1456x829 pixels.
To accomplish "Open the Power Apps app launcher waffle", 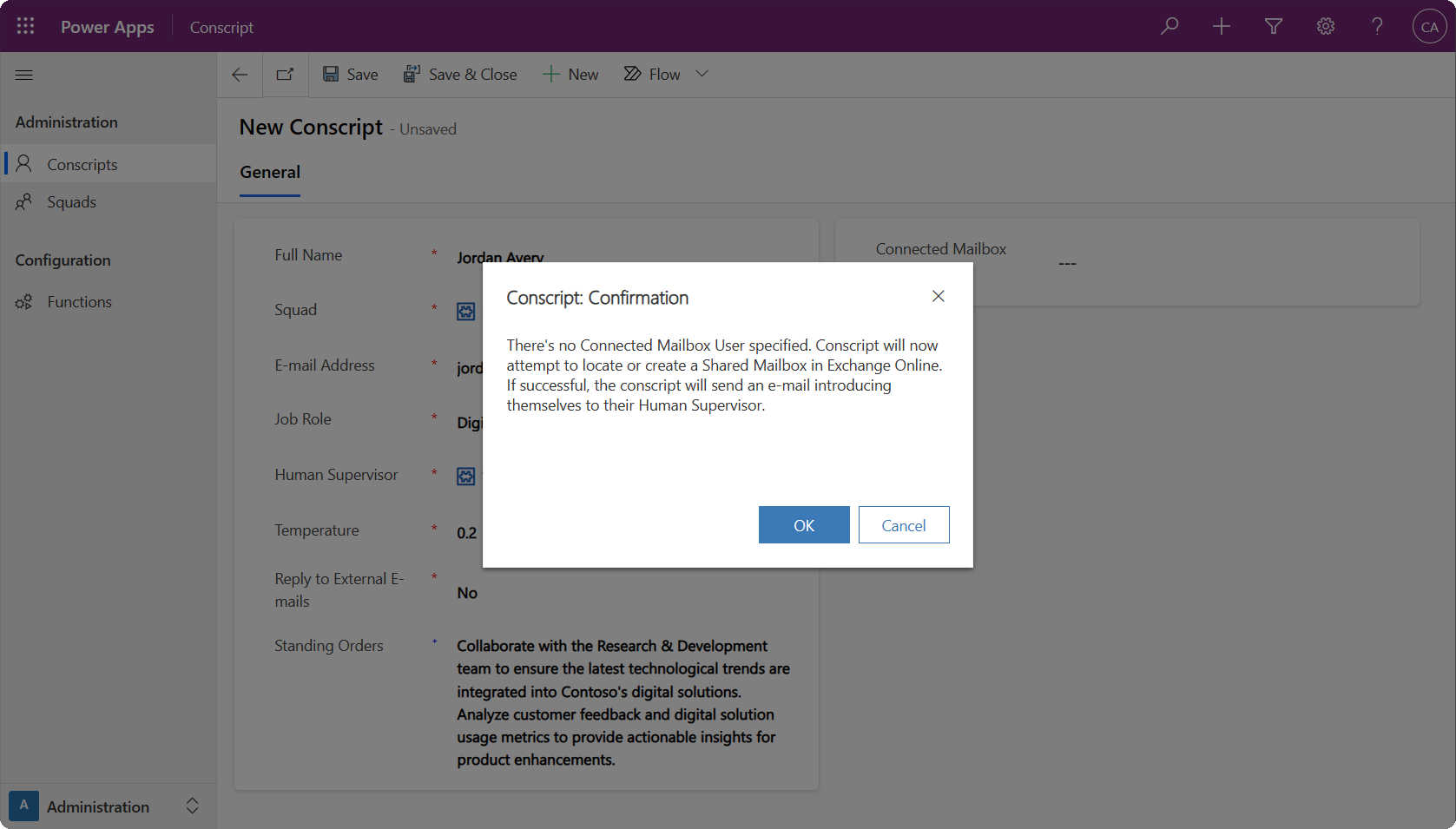I will 25,26.
